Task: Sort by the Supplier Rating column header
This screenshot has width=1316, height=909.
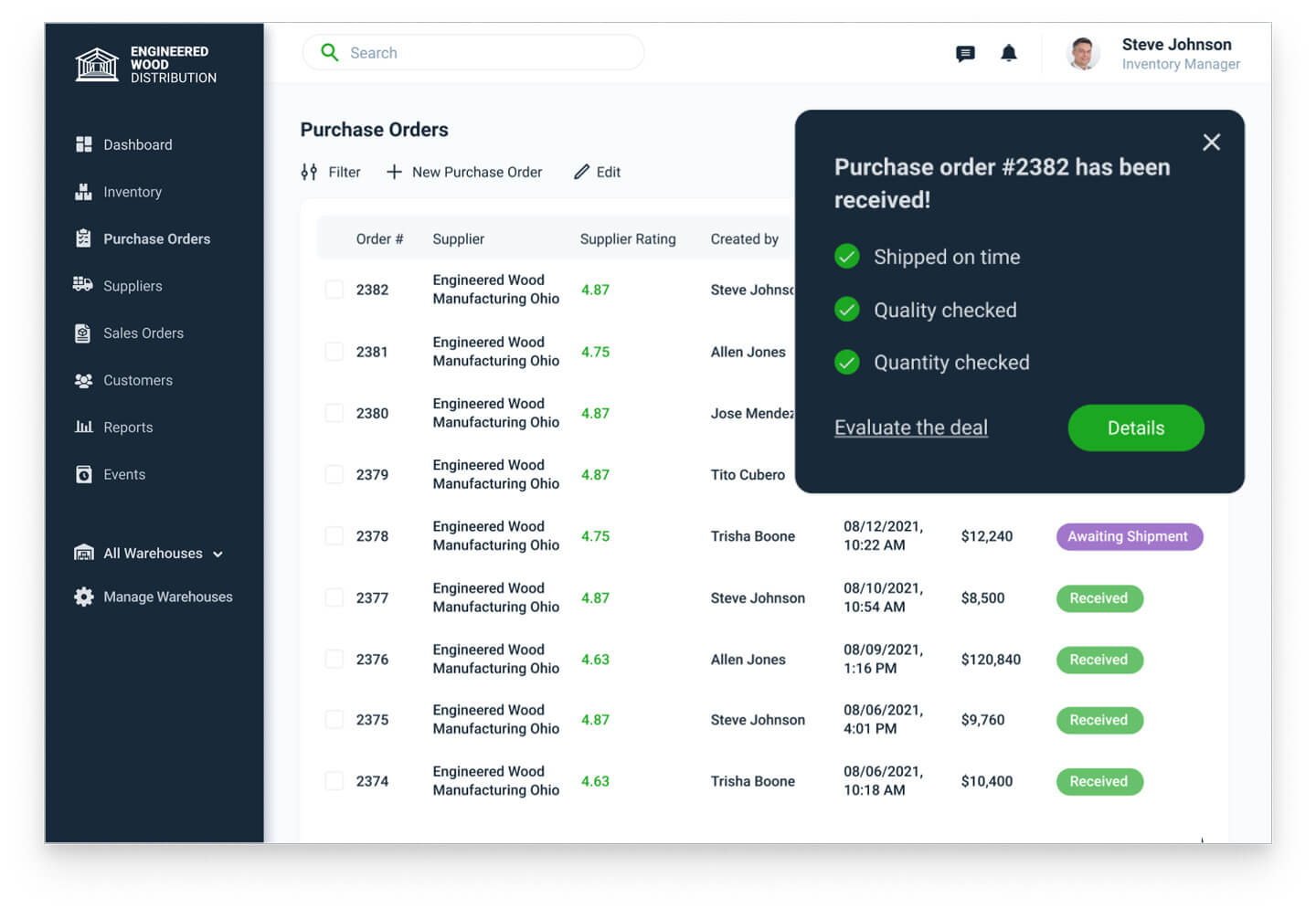Action: pos(628,239)
